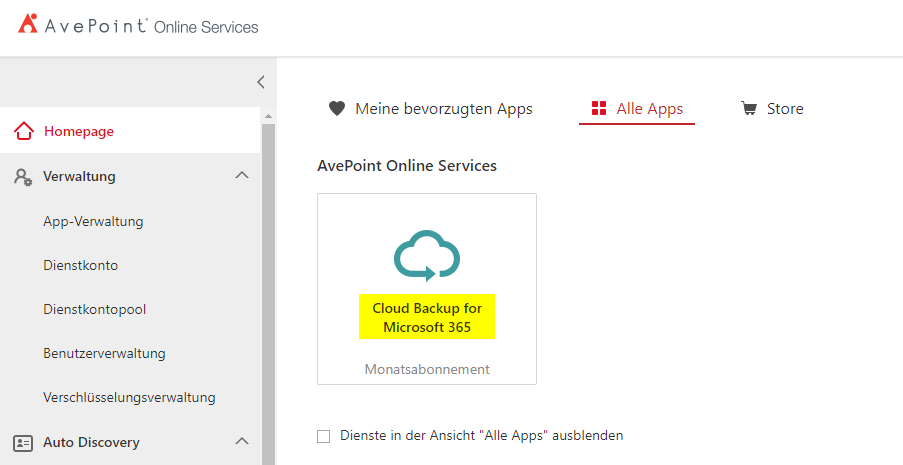Open the Cloud Backup cloud icon
The image size is (903, 465).
tap(427, 255)
